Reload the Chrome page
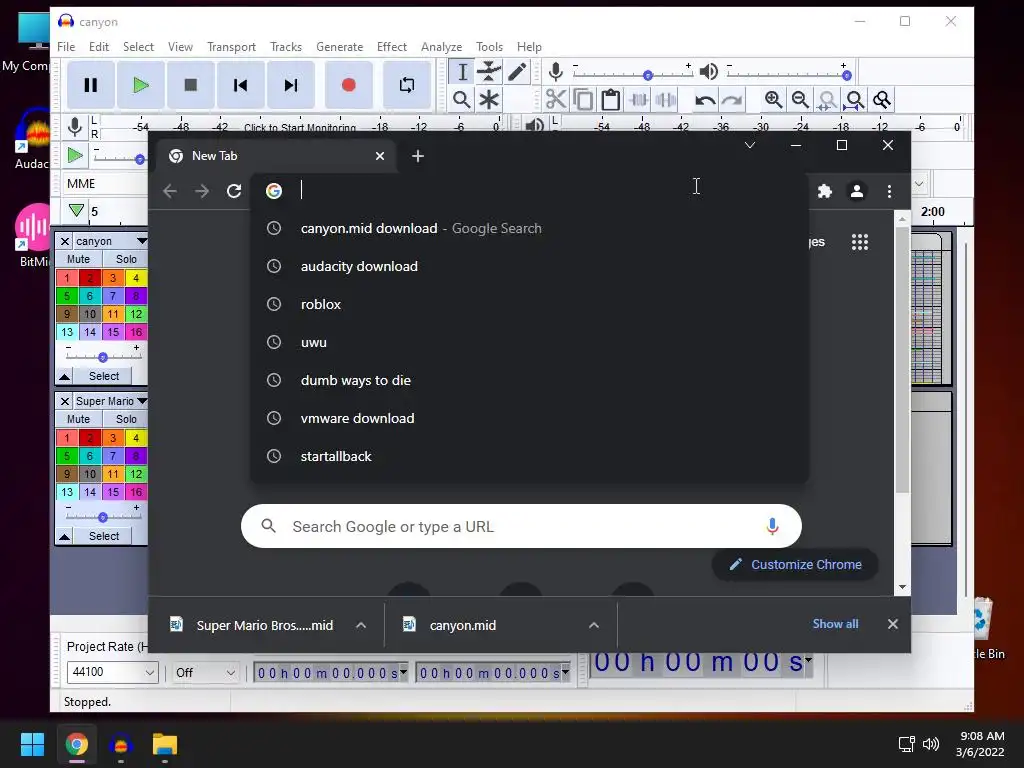 (x=234, y=191)
